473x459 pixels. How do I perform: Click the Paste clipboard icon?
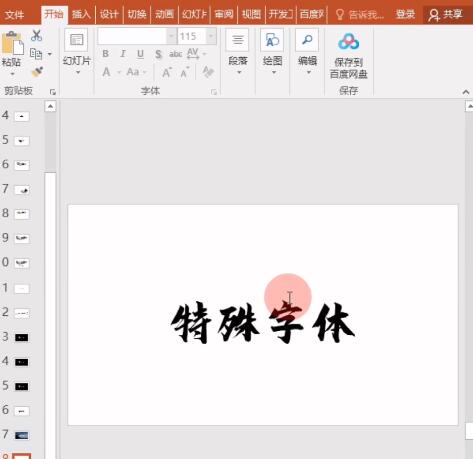point(13,43)
